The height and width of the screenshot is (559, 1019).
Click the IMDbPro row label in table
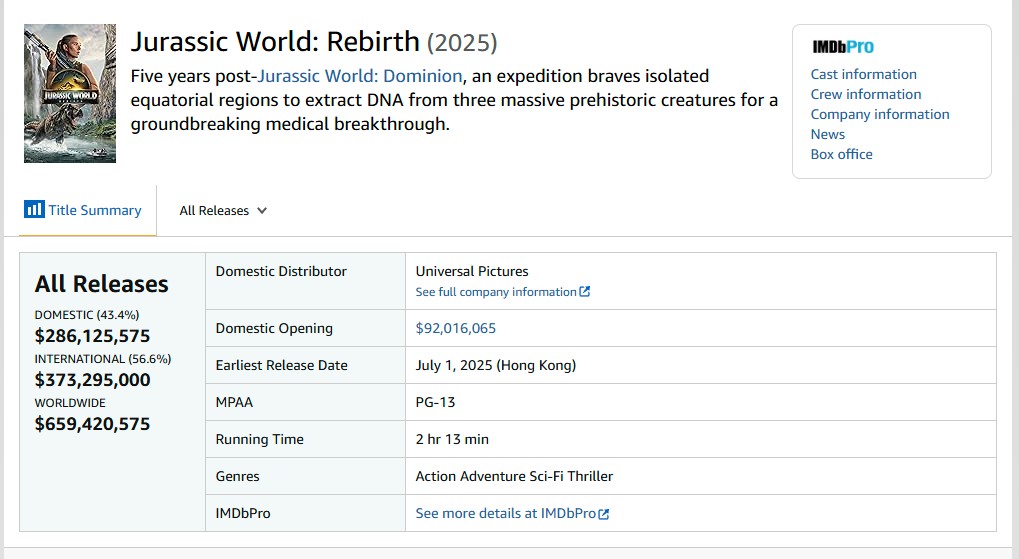click(x=243, y=514)
